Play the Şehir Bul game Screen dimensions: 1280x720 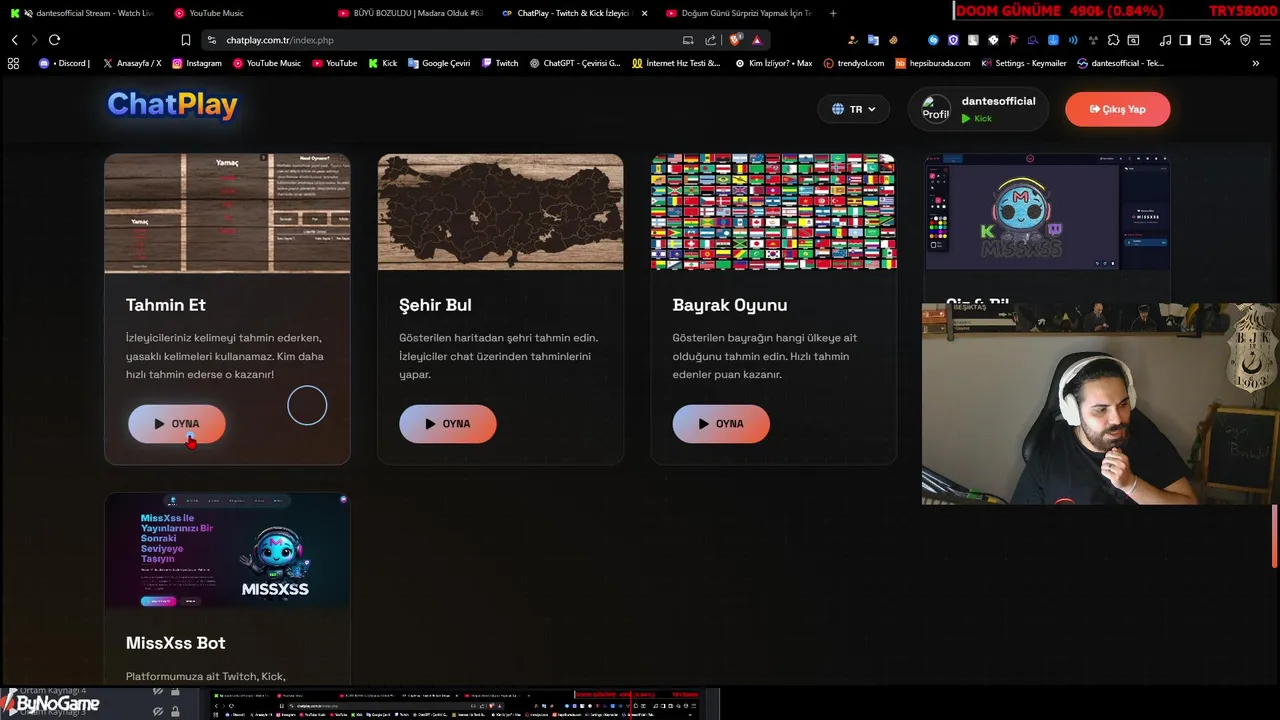(448, 423)
